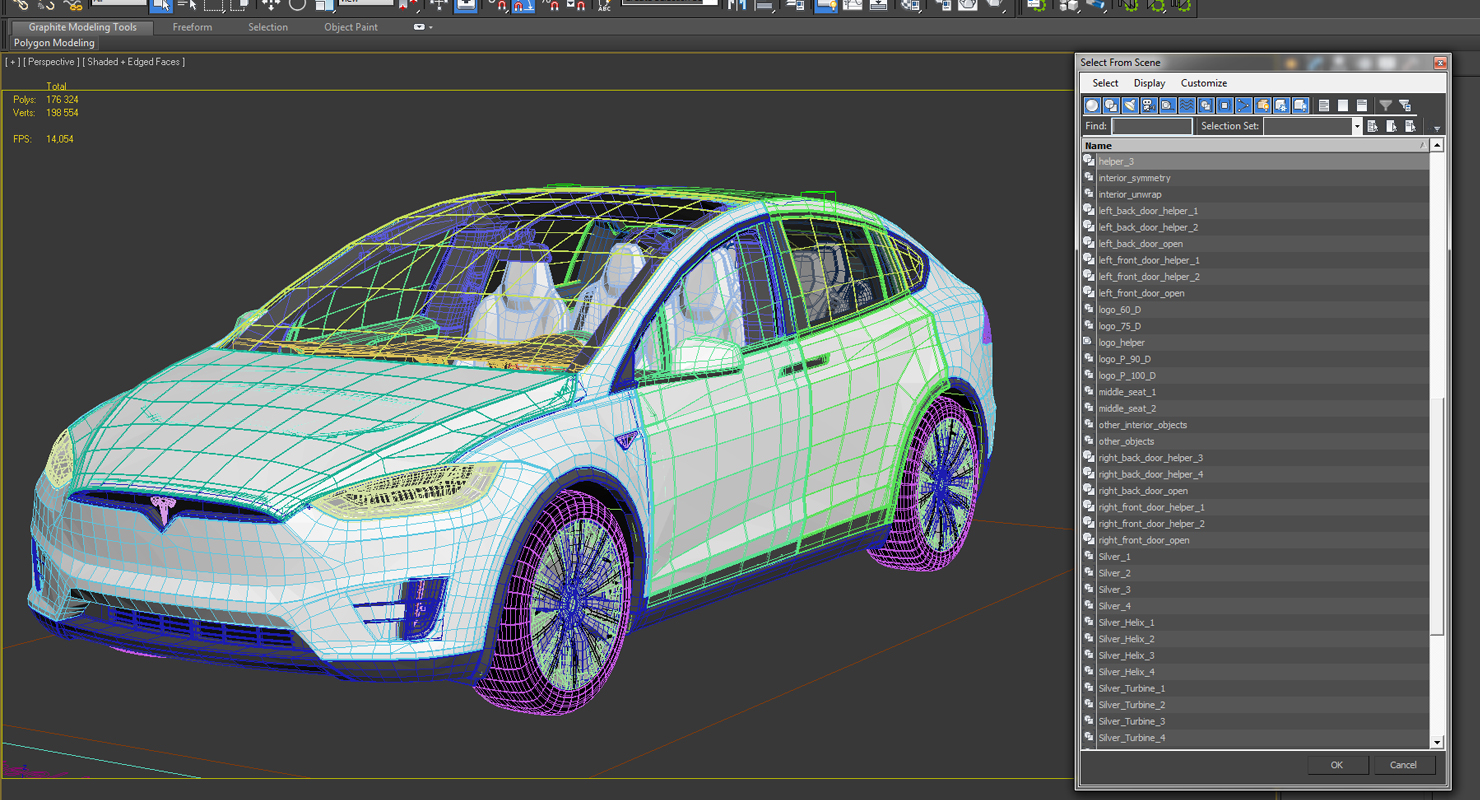Click the Select None icon beside Selection Set
This screenshot has width=1480, height=800.
(1392, 126)
